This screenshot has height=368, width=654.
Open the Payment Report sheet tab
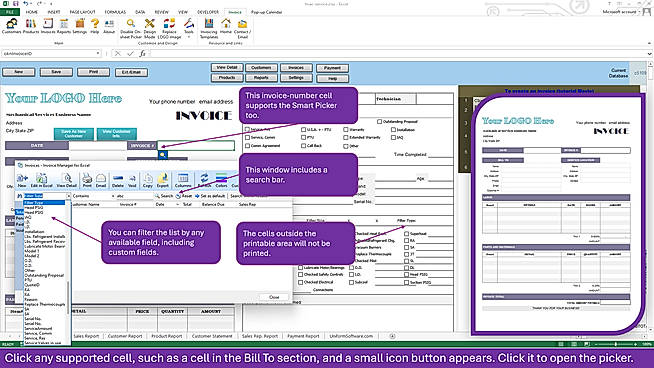(x=303, y=336)
